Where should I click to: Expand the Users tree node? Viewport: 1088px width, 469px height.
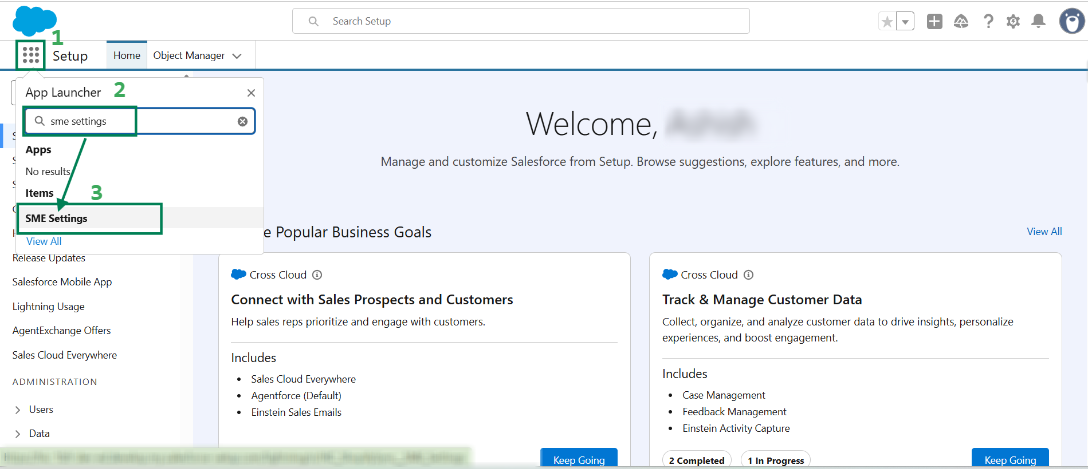[18, 410]
